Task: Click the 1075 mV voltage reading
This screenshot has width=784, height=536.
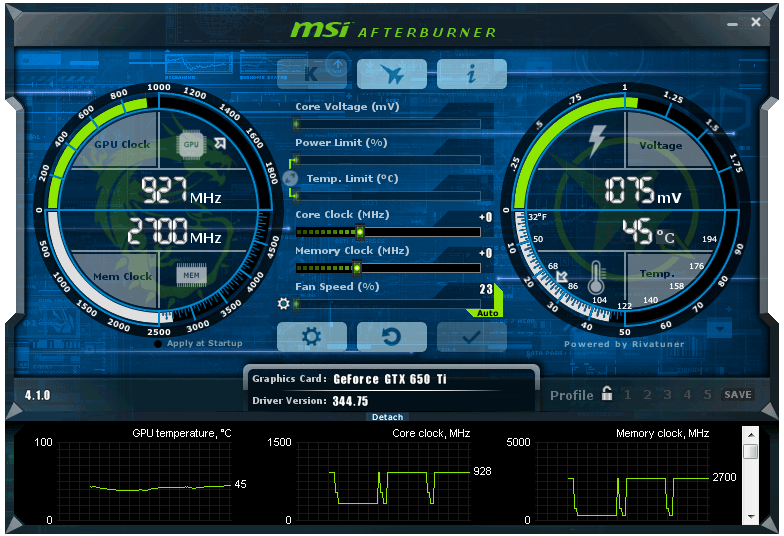Action: [x=642, y=190]
